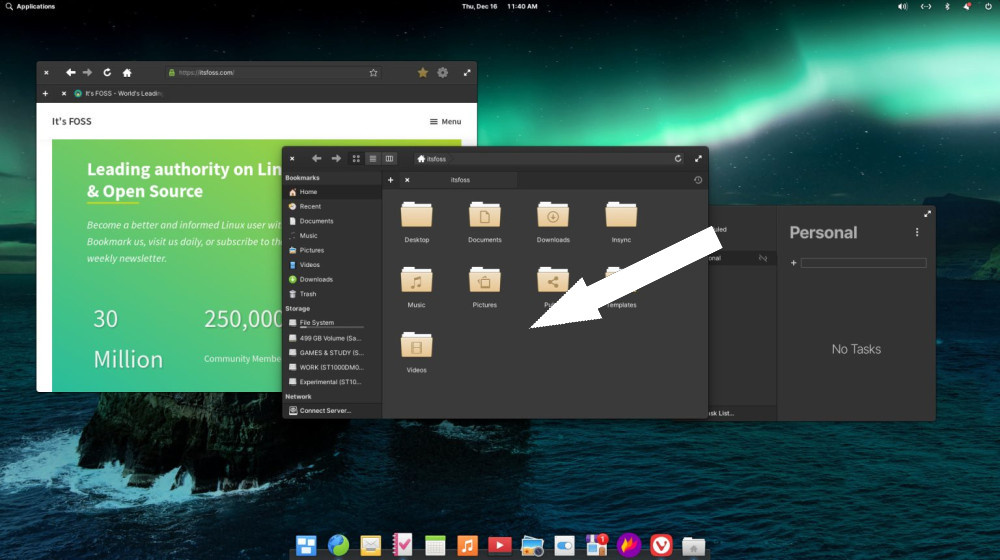Reload the Files folder view
Viewport: 1000px width, 560px height.
coord(678,159)
